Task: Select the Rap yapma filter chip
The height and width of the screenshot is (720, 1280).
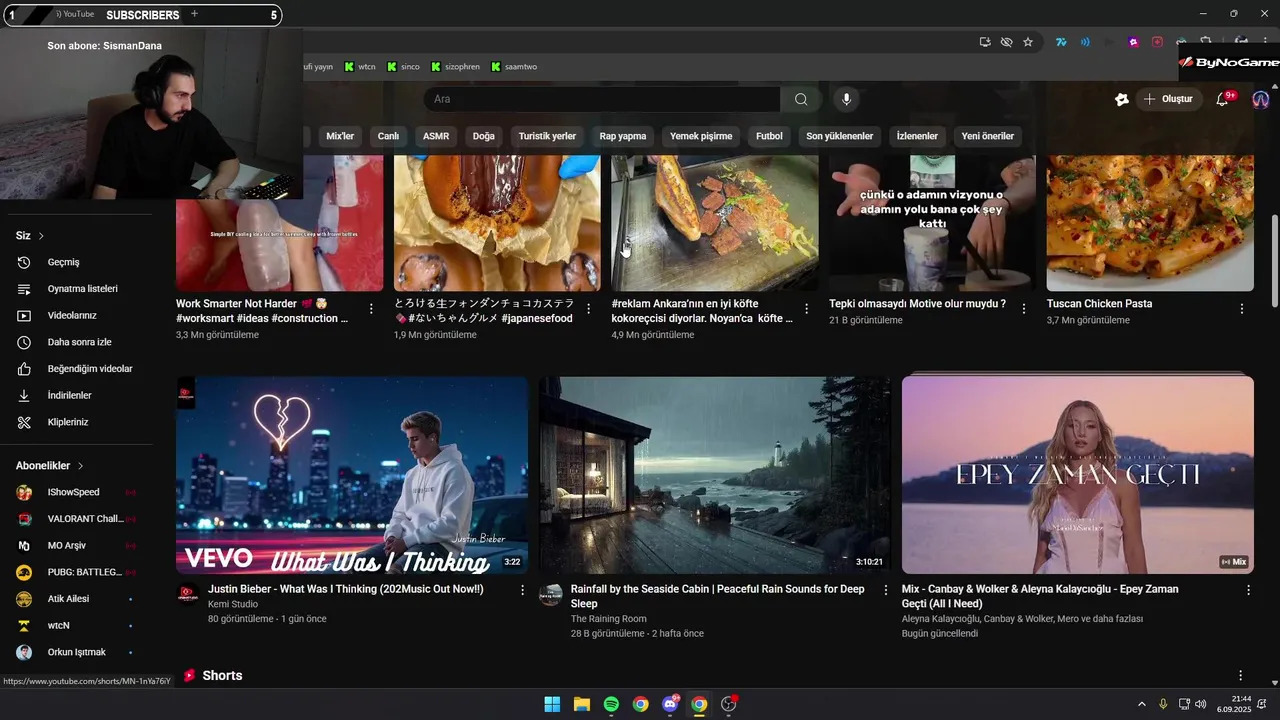Action: pos(623,136)
